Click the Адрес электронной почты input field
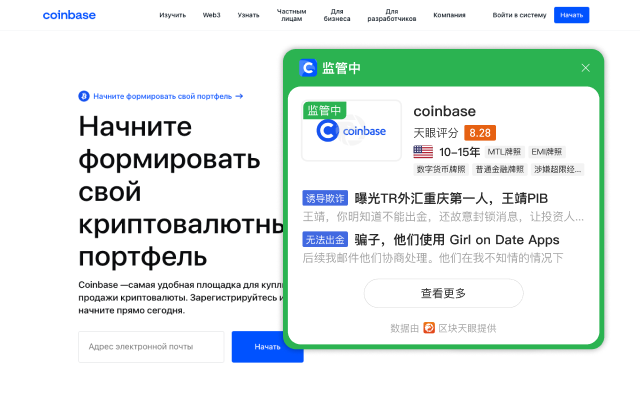This screenshot has height=400, width=640. click(x=151, y=347)
